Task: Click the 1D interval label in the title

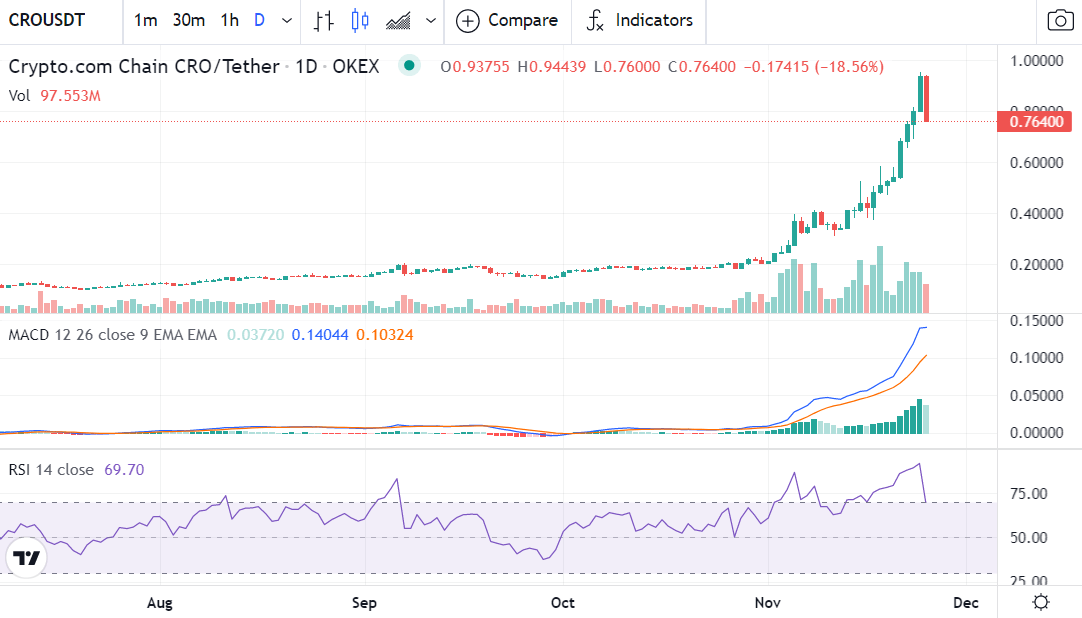Action: click(x=306, y=66)
